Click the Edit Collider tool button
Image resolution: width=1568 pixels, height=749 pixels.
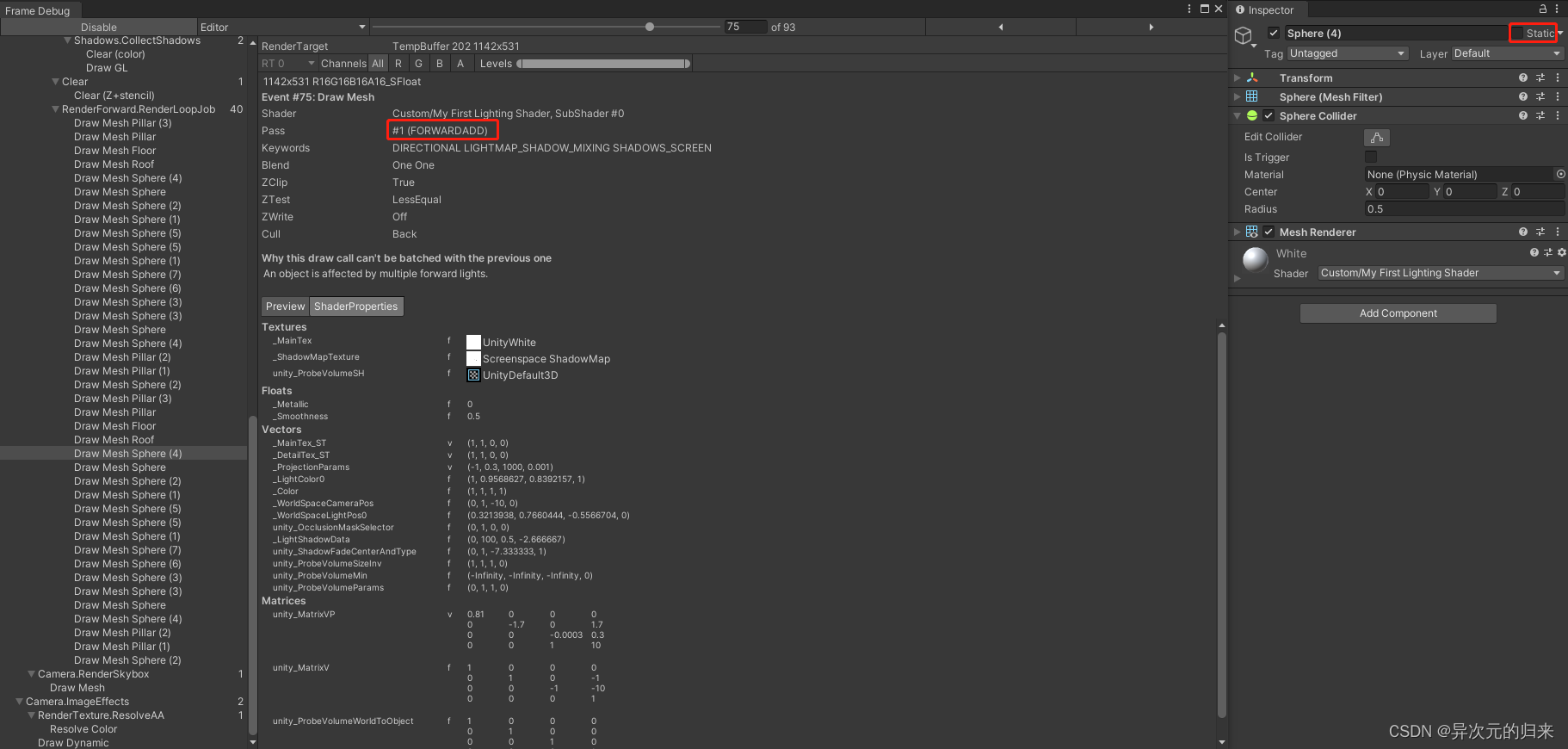click(x=1377, y=138)
